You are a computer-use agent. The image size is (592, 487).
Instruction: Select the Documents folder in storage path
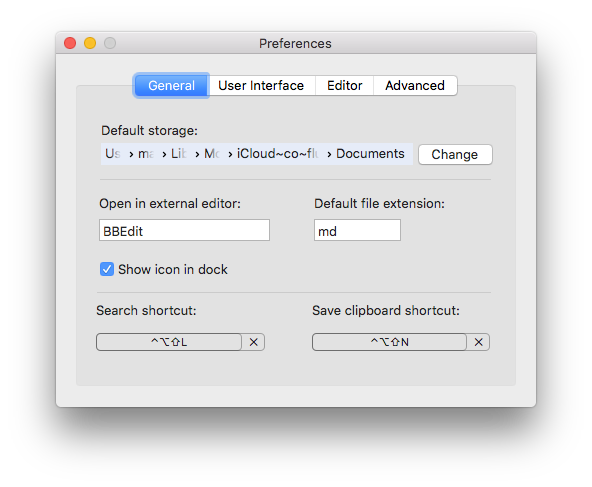point(370,154)
